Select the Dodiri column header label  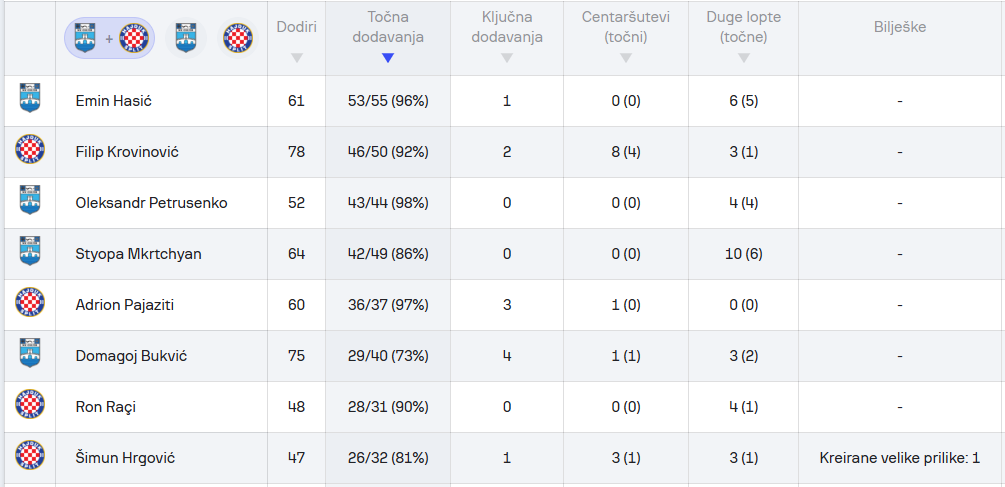pos(296,27)
